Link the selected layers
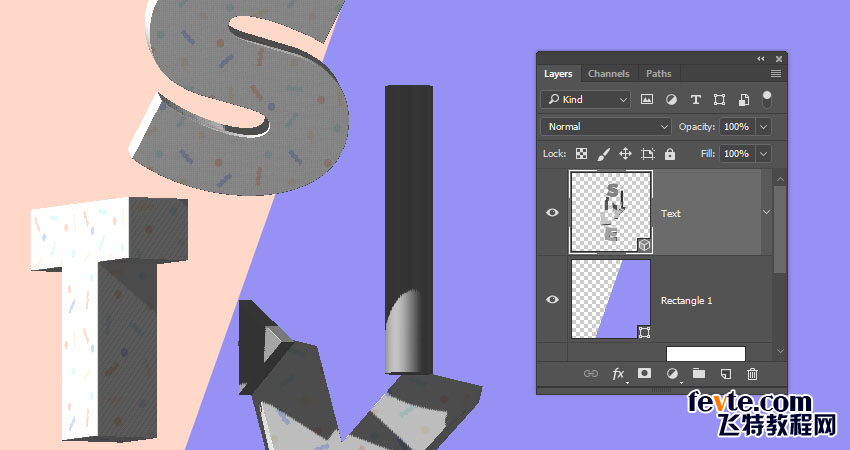The height and width of the screenshot is (450, 850). pyautogui.click(x=590, y=374)
